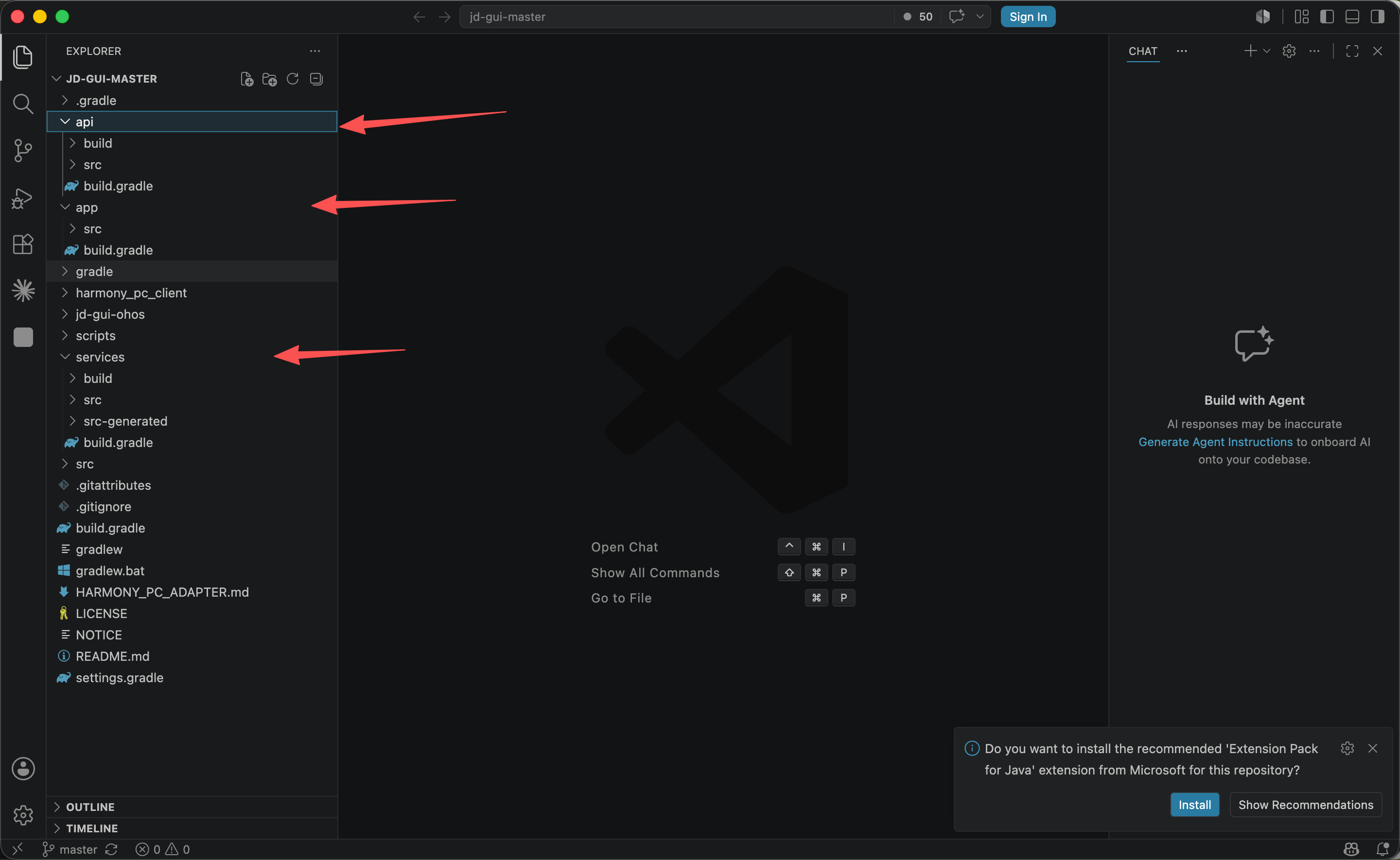Open the .gitignore file

[x=192, y=507]
